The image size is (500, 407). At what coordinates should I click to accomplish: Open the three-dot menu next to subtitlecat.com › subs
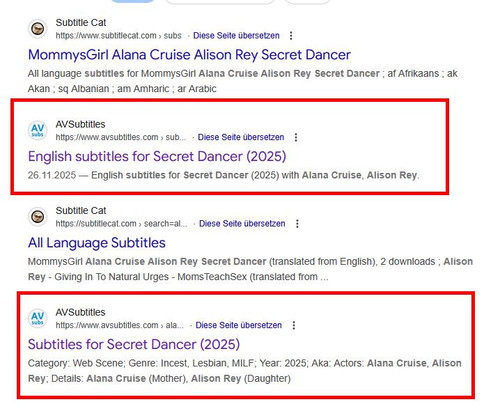click(x=291, y=36)
